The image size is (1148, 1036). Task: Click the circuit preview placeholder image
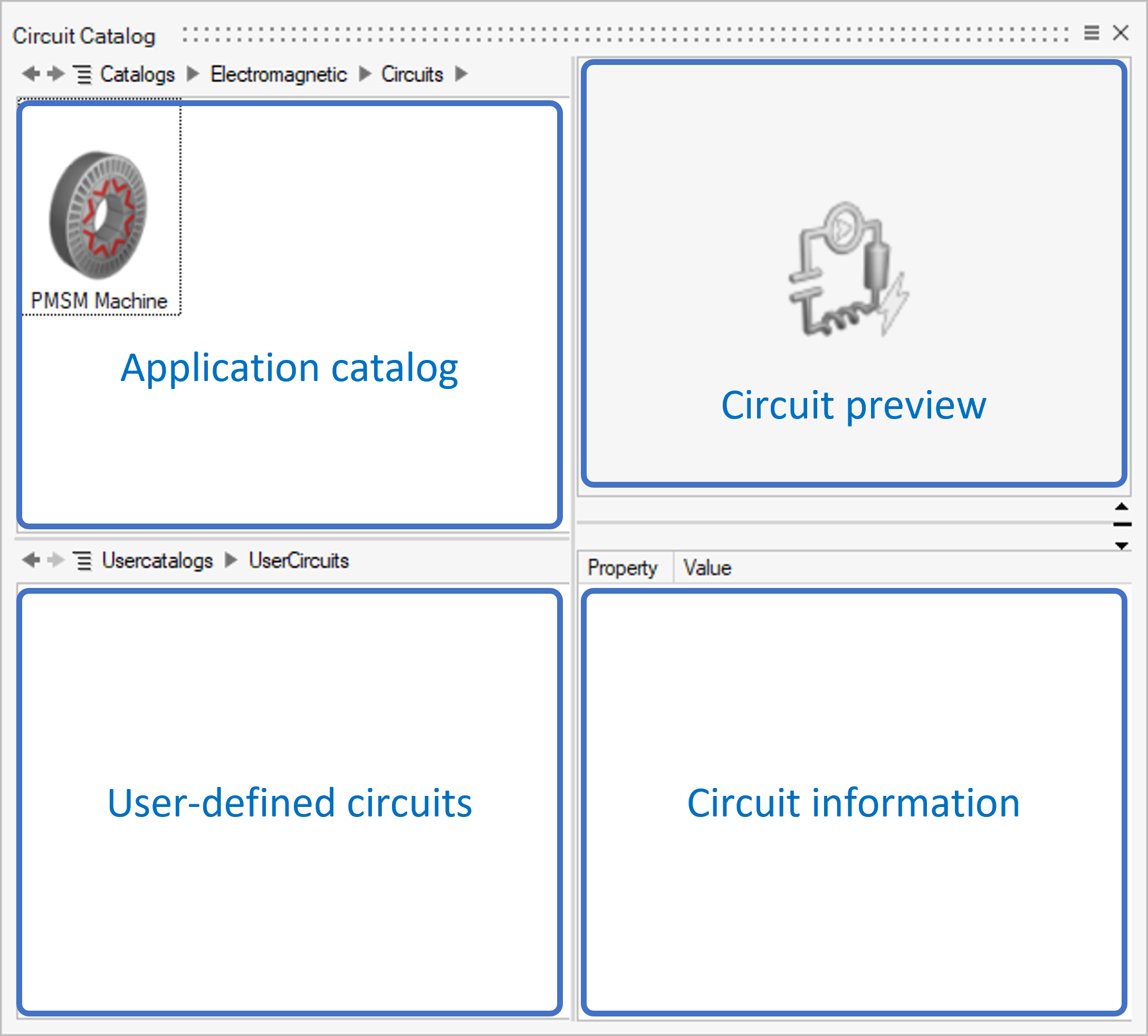click(848, 270)
